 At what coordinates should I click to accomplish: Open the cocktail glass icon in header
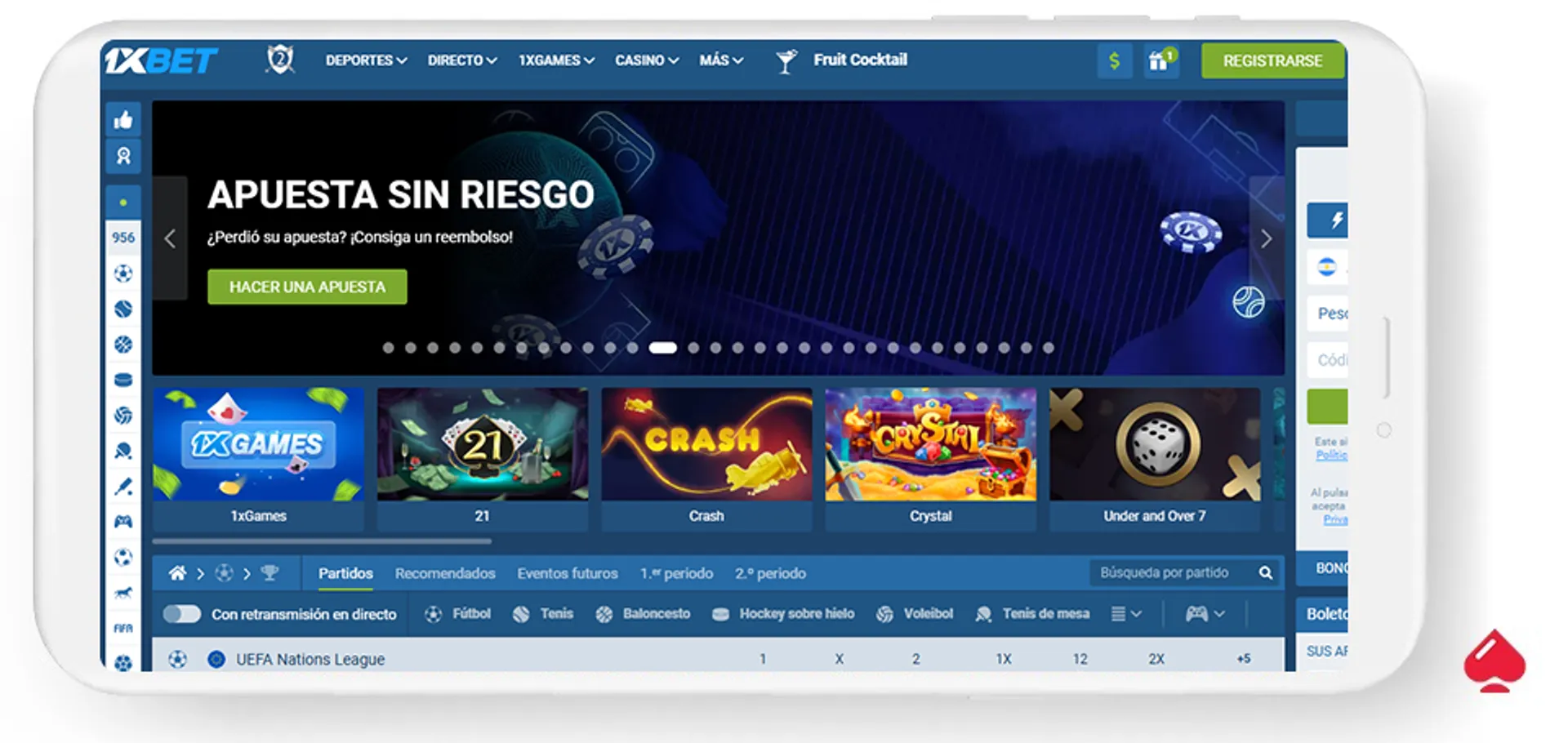(x=786, y=60)
